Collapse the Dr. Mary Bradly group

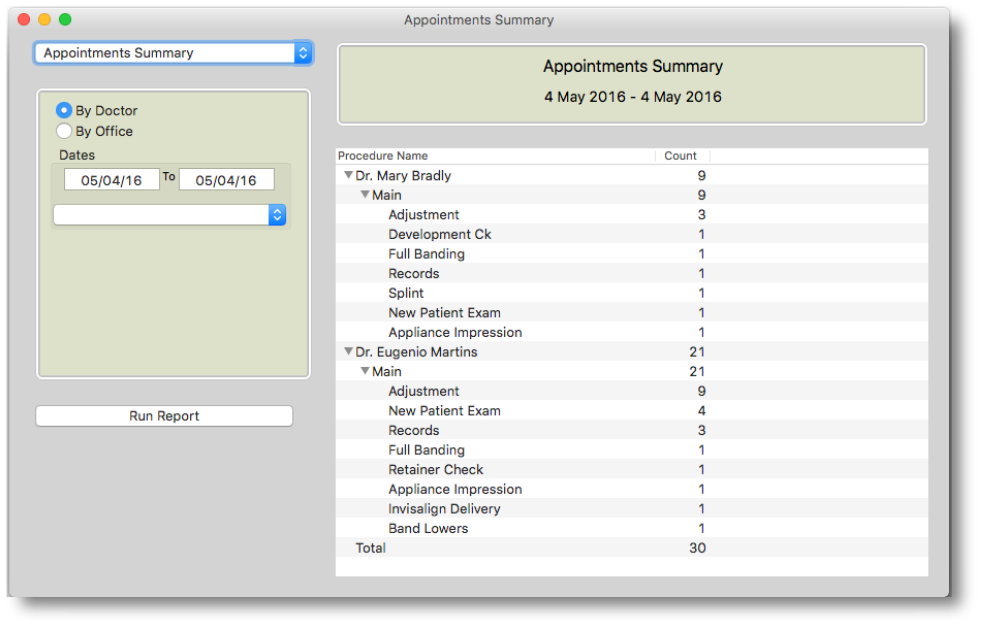click(348, 176)
